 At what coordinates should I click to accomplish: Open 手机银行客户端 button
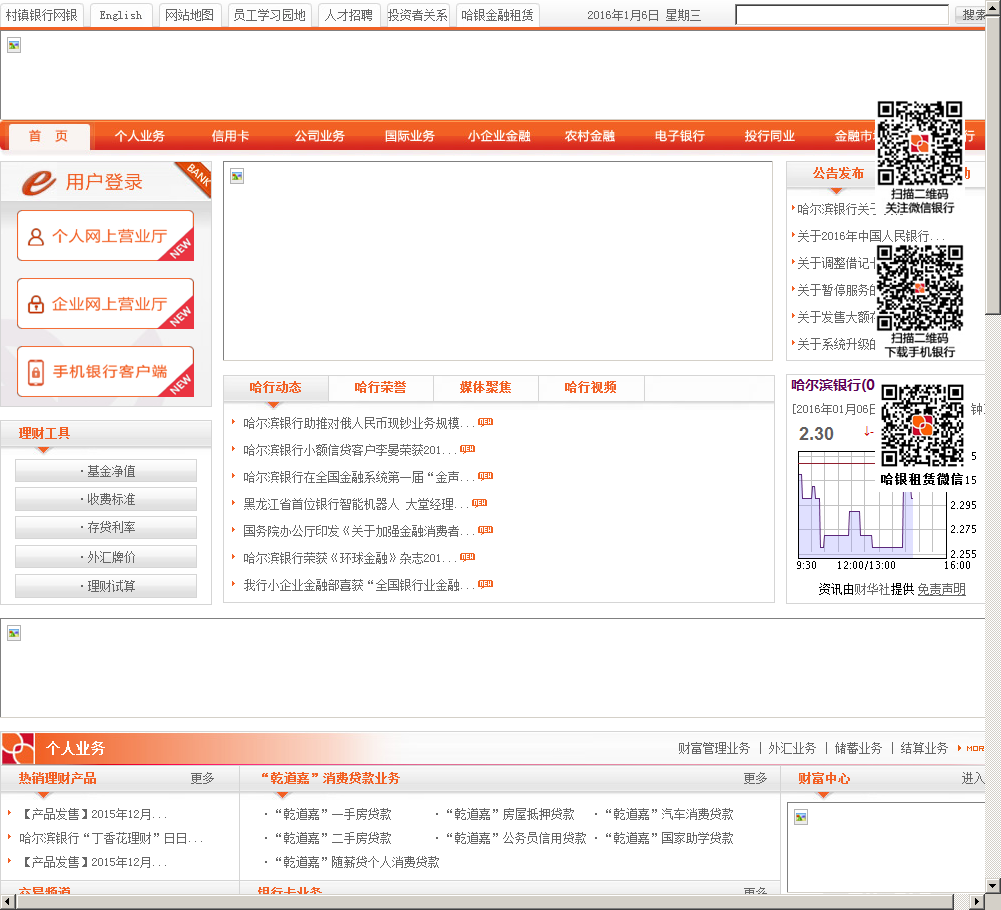coord(105,372)
